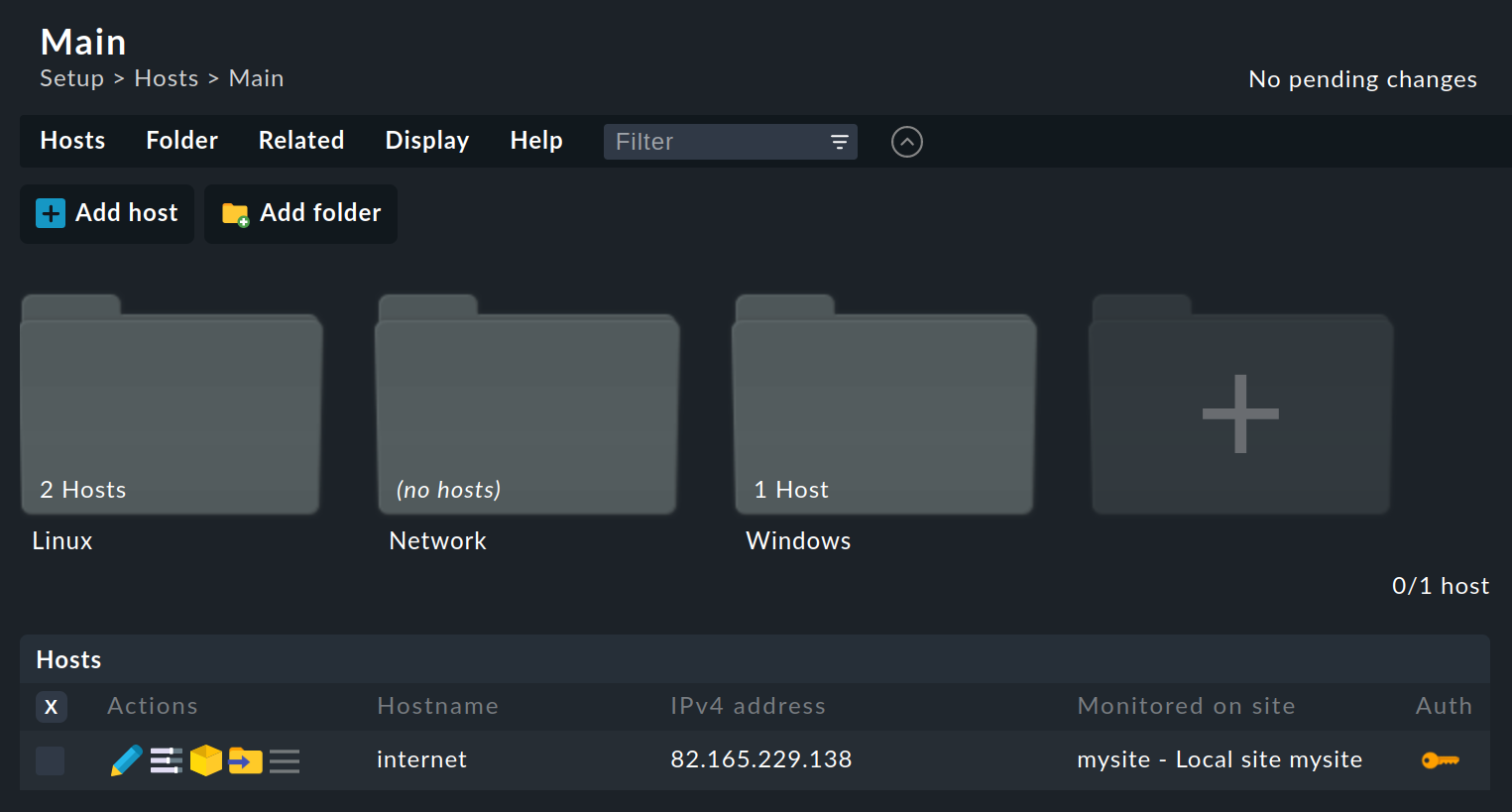The image size is (1512, 812).
Task: Click the orange key Auth icon
Action: tap(1441, 760)
